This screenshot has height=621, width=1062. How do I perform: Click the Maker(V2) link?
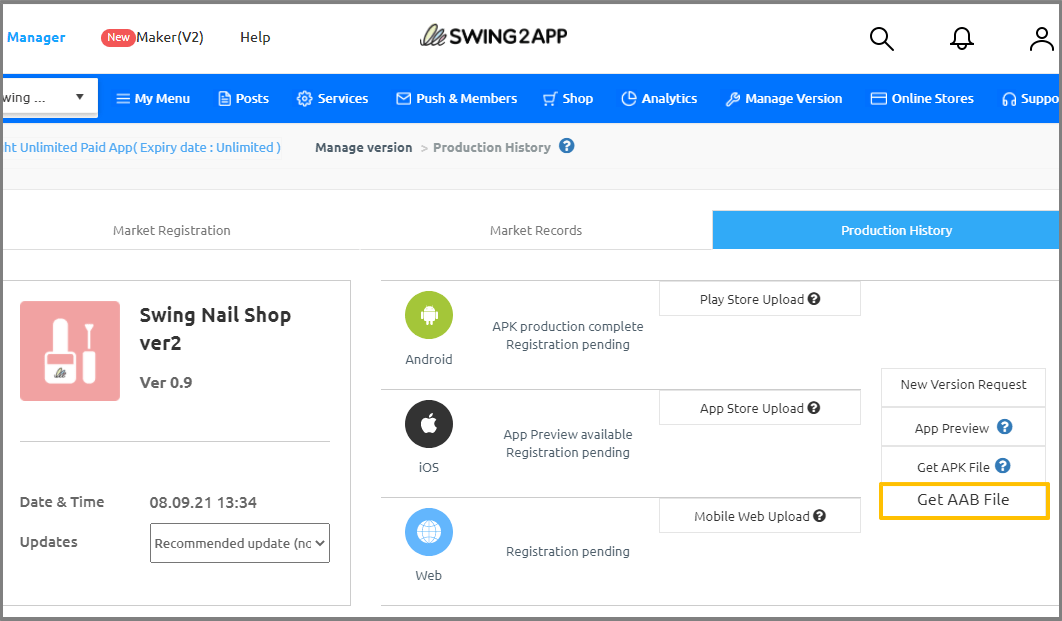(x=153, y=37)
